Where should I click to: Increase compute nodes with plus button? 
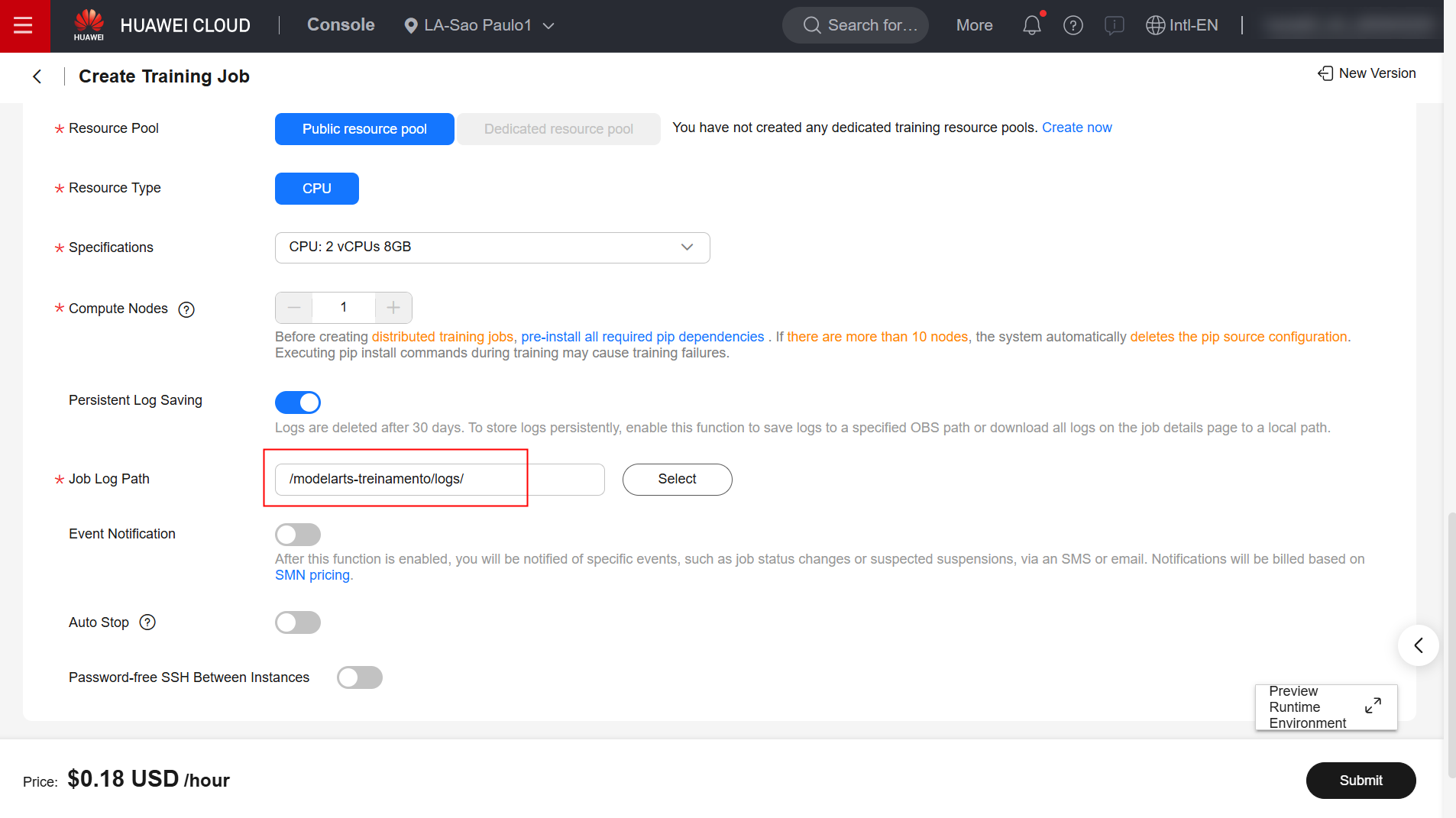click(393, 308)
